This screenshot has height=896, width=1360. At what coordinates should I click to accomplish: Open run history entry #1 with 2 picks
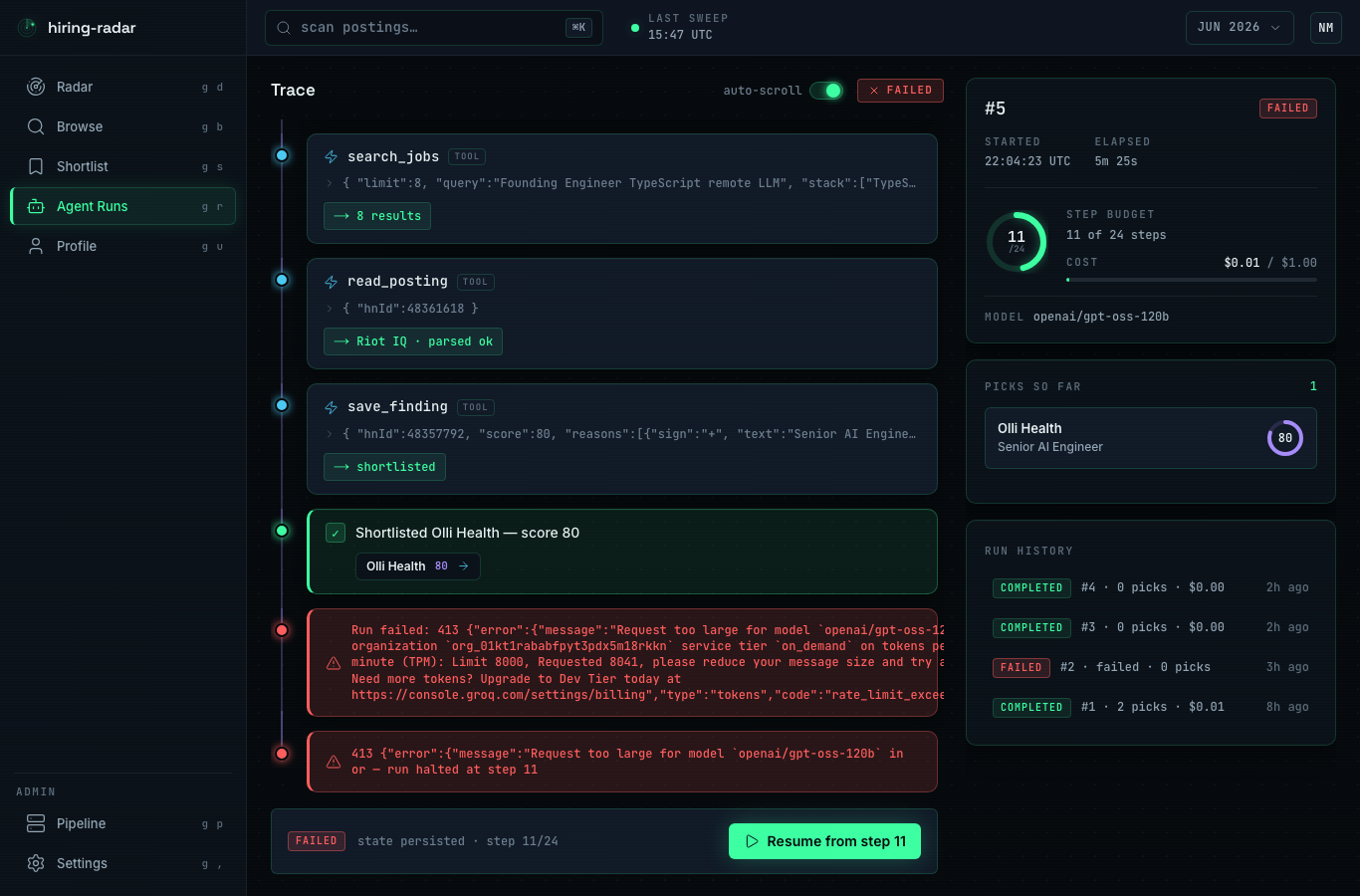[x=1151, y=708]
